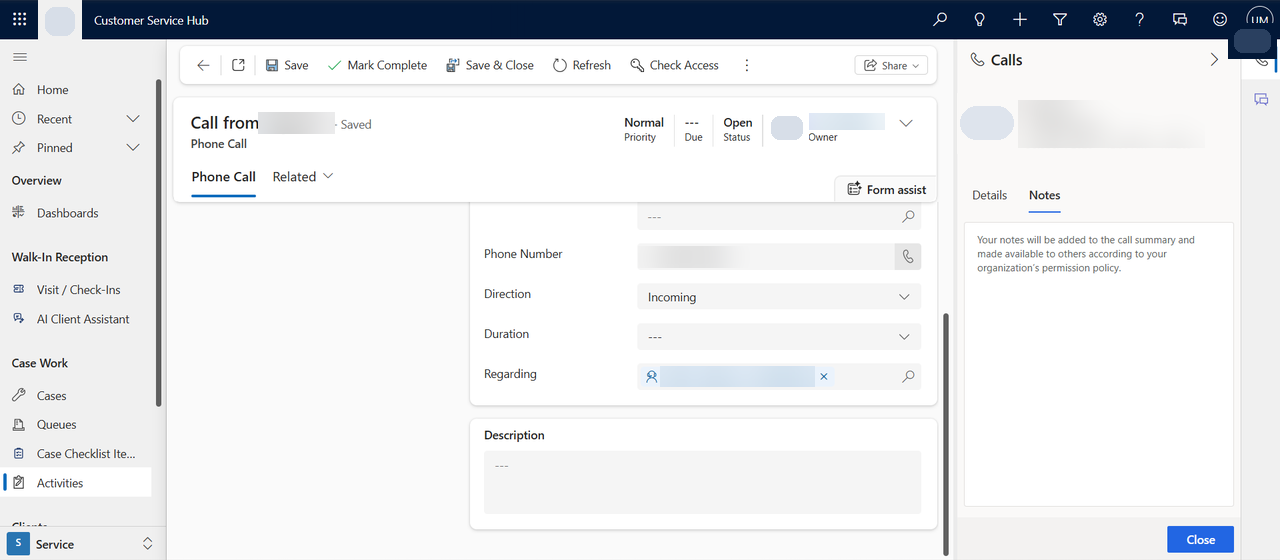Open the chat icon on right side rail
The height and width of the screenshot is (560, 1280).
tap(1261, 99)
